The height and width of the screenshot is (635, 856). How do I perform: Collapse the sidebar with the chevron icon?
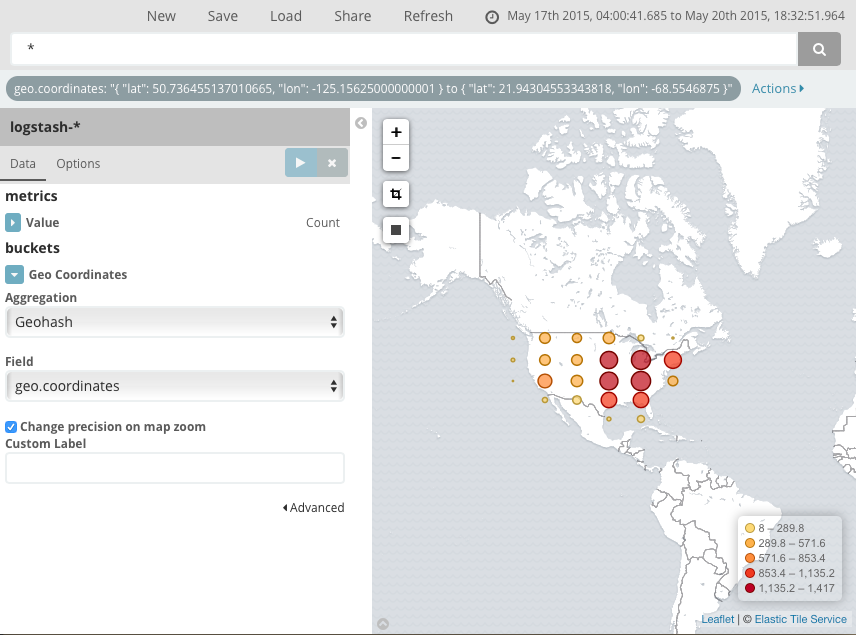[x=360, y=123]
